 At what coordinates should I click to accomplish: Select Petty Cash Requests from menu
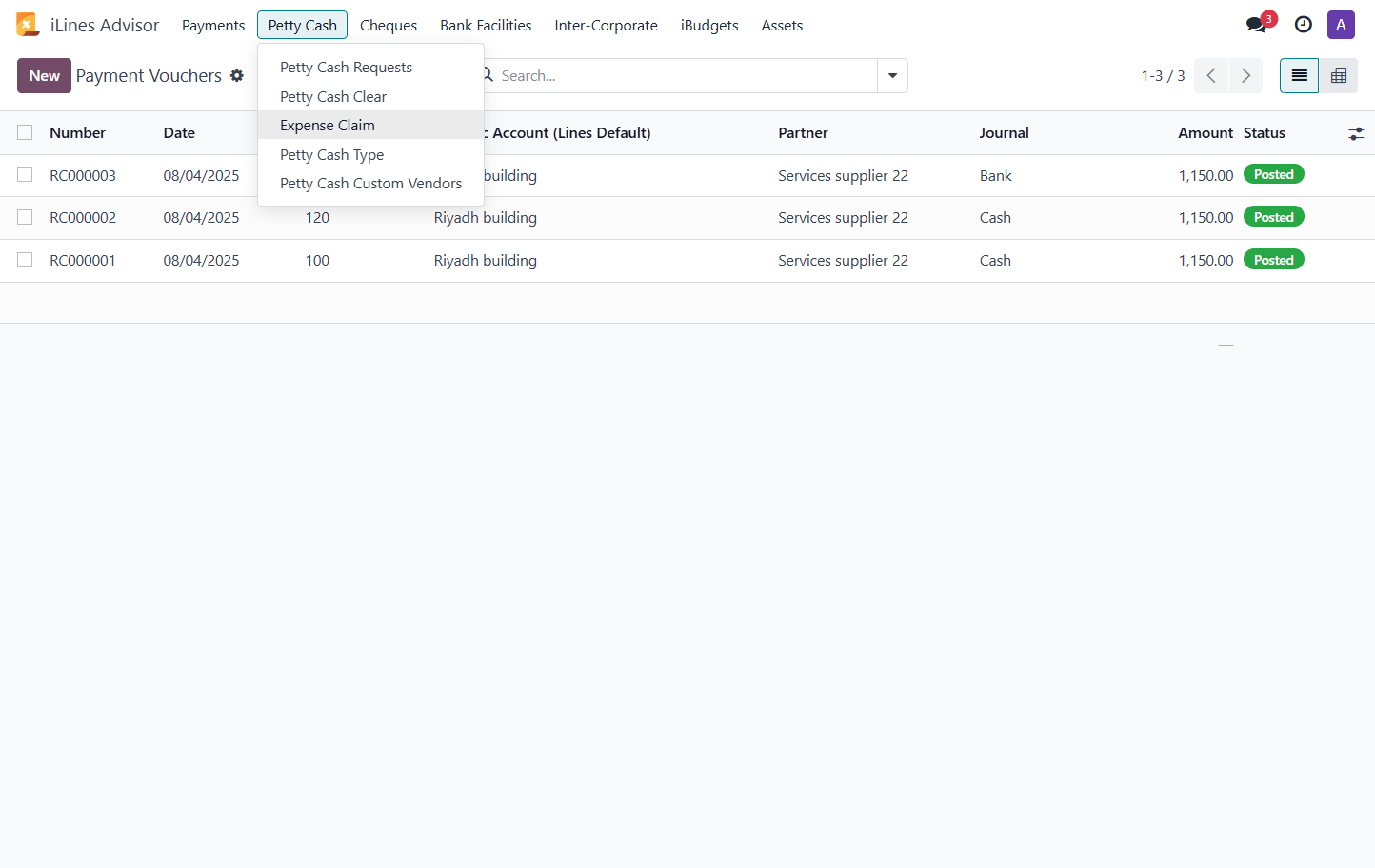tap(370, 68)
